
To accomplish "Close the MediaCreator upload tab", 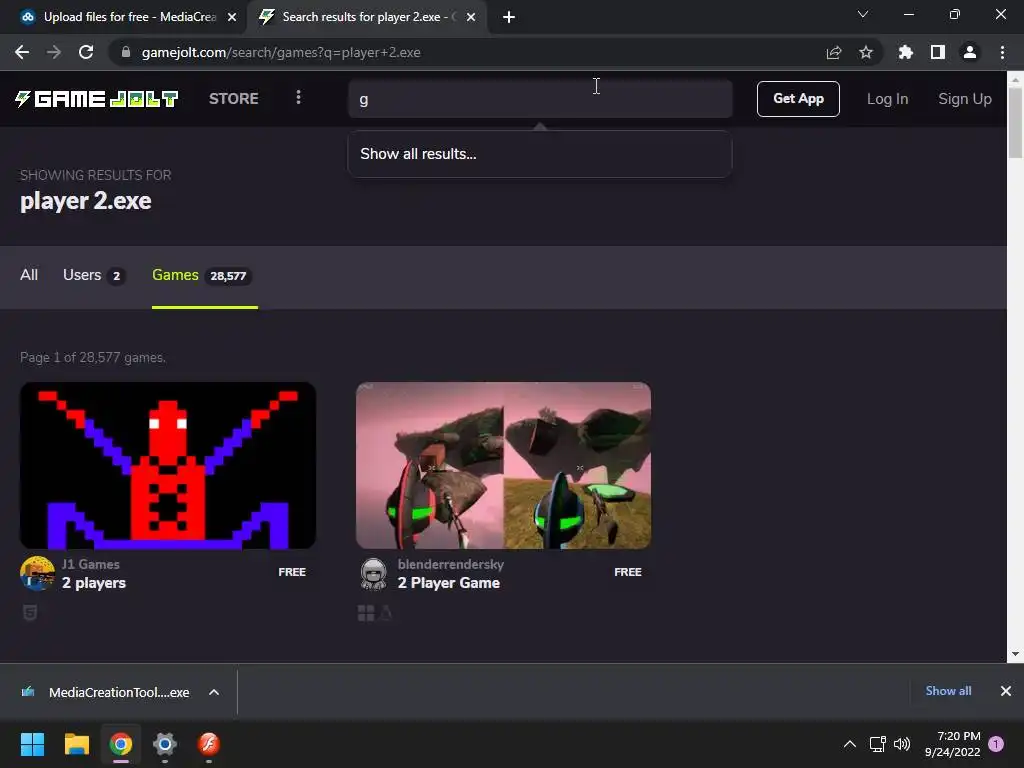I will coord(232,17).
